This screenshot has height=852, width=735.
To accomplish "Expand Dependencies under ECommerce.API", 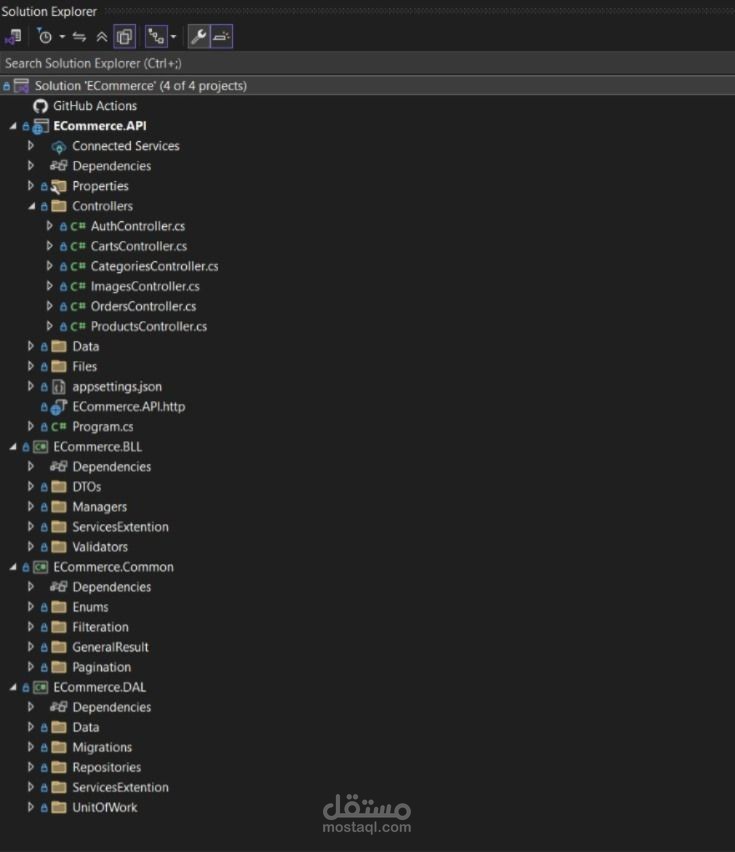I will [x=31, y=166].
